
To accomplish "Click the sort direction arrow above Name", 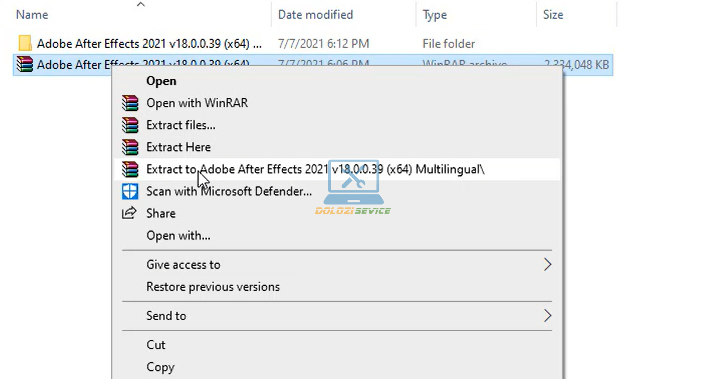I will [141, 5].
